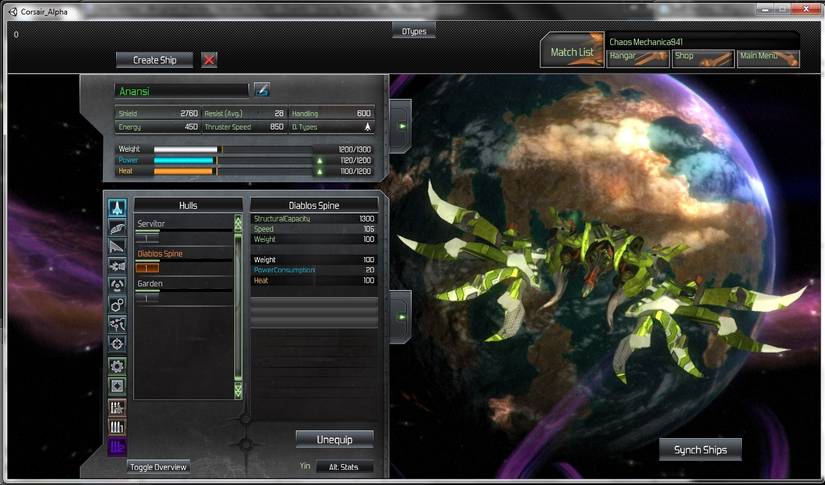Click the Shield 2760 stat
This screenshot has height=485, width=825.
coord(158,113)
